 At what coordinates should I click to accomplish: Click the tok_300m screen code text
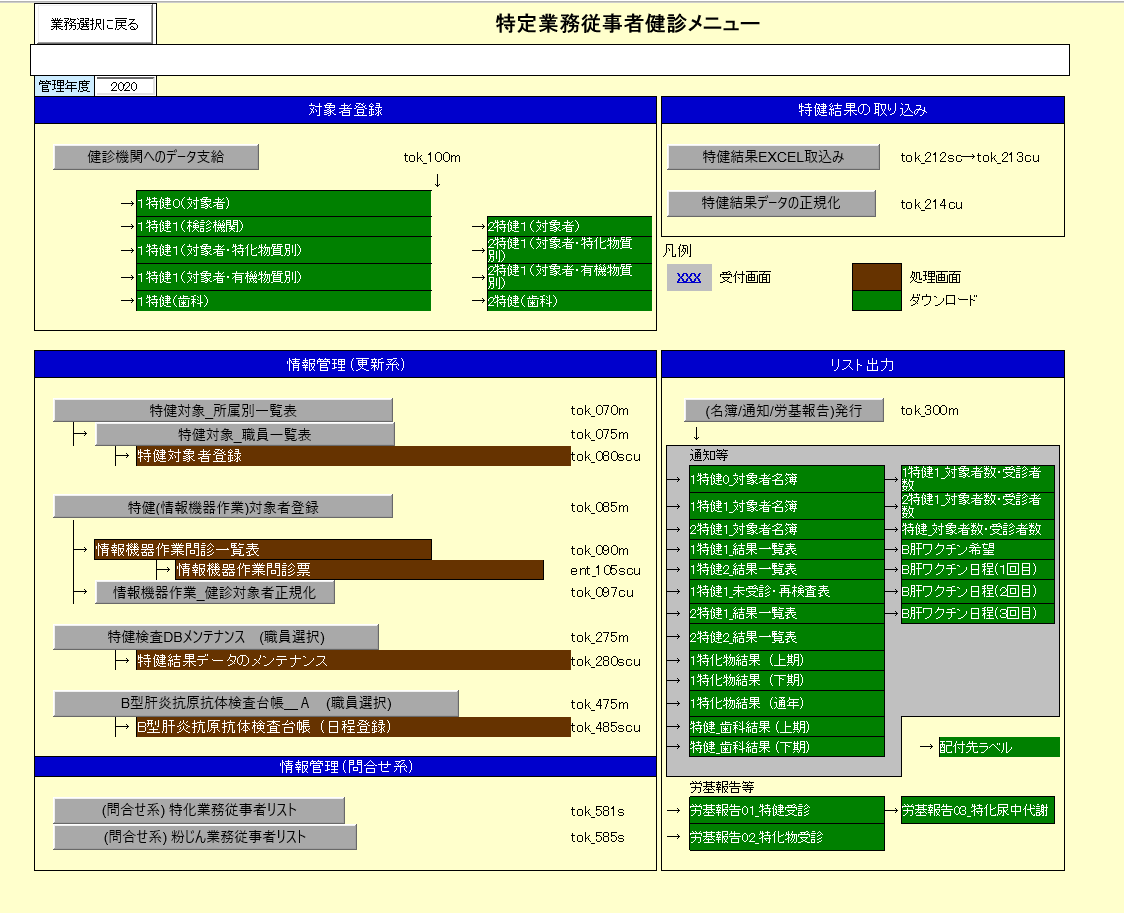pyautogui.click(x=930, y=411)
